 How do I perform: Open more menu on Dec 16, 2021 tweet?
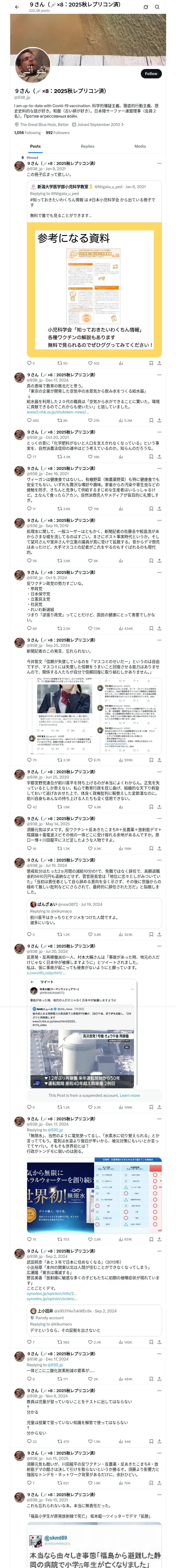pyautogui.click(x=159, y=469)
